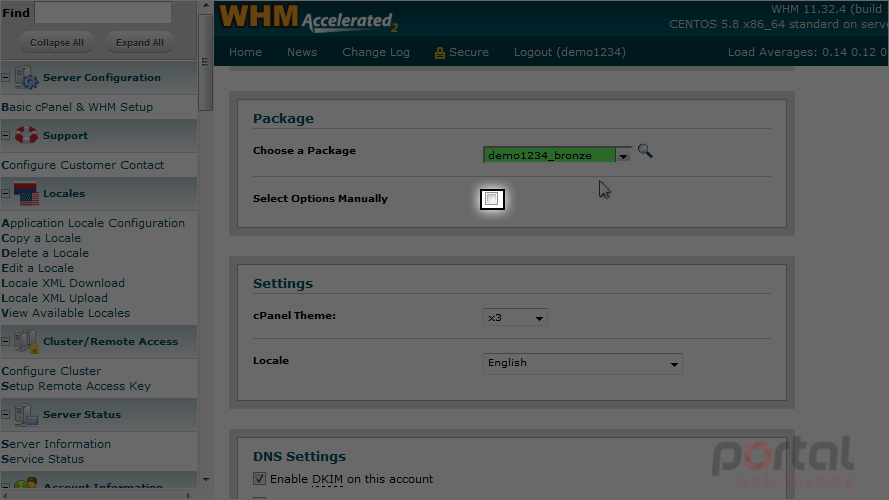The height and width of the screenshot is (500, 889).
Task: Open View Available Locales link
Action: 65,313
